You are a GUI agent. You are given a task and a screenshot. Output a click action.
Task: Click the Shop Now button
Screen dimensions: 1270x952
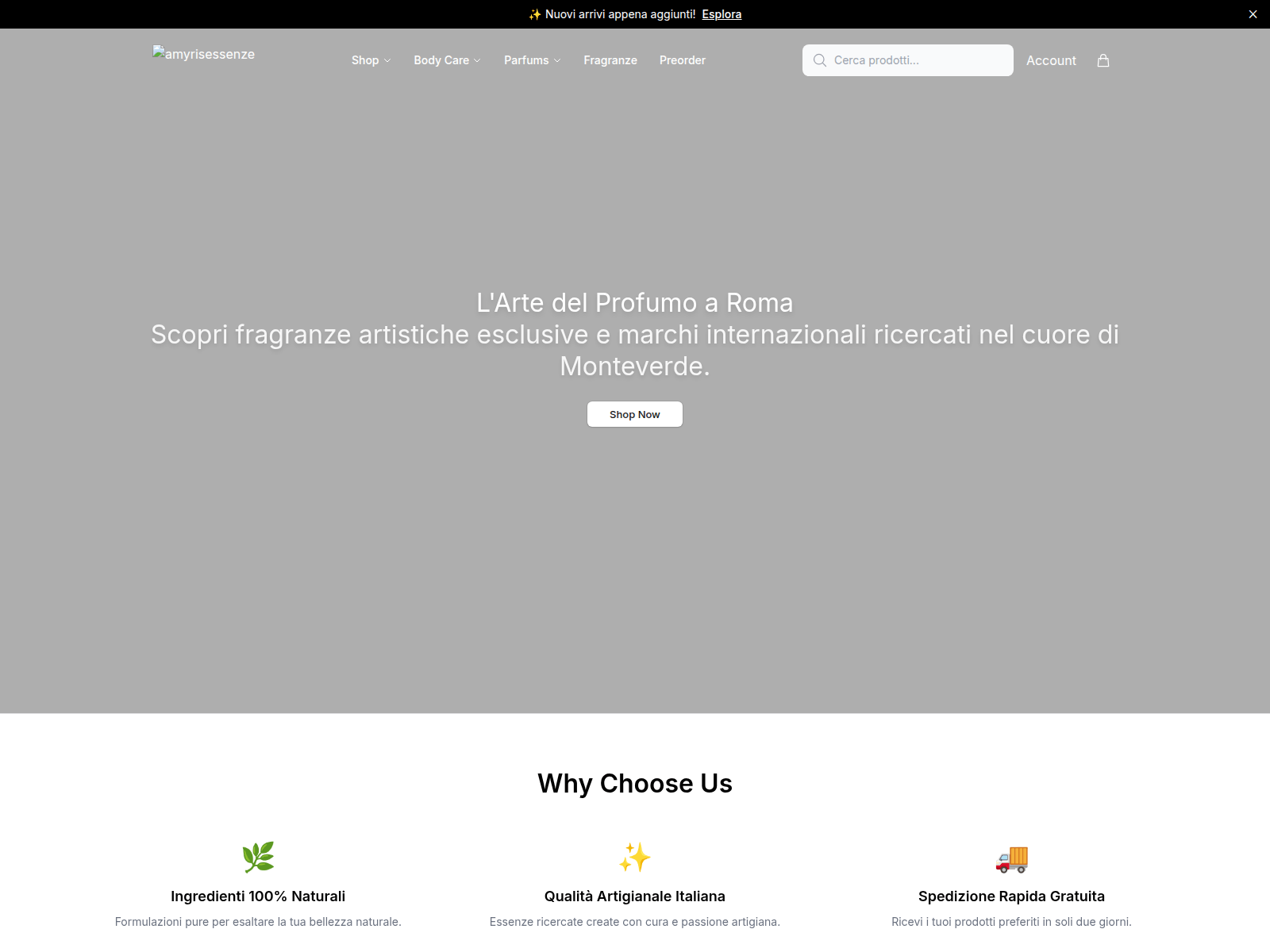point(635,414)
